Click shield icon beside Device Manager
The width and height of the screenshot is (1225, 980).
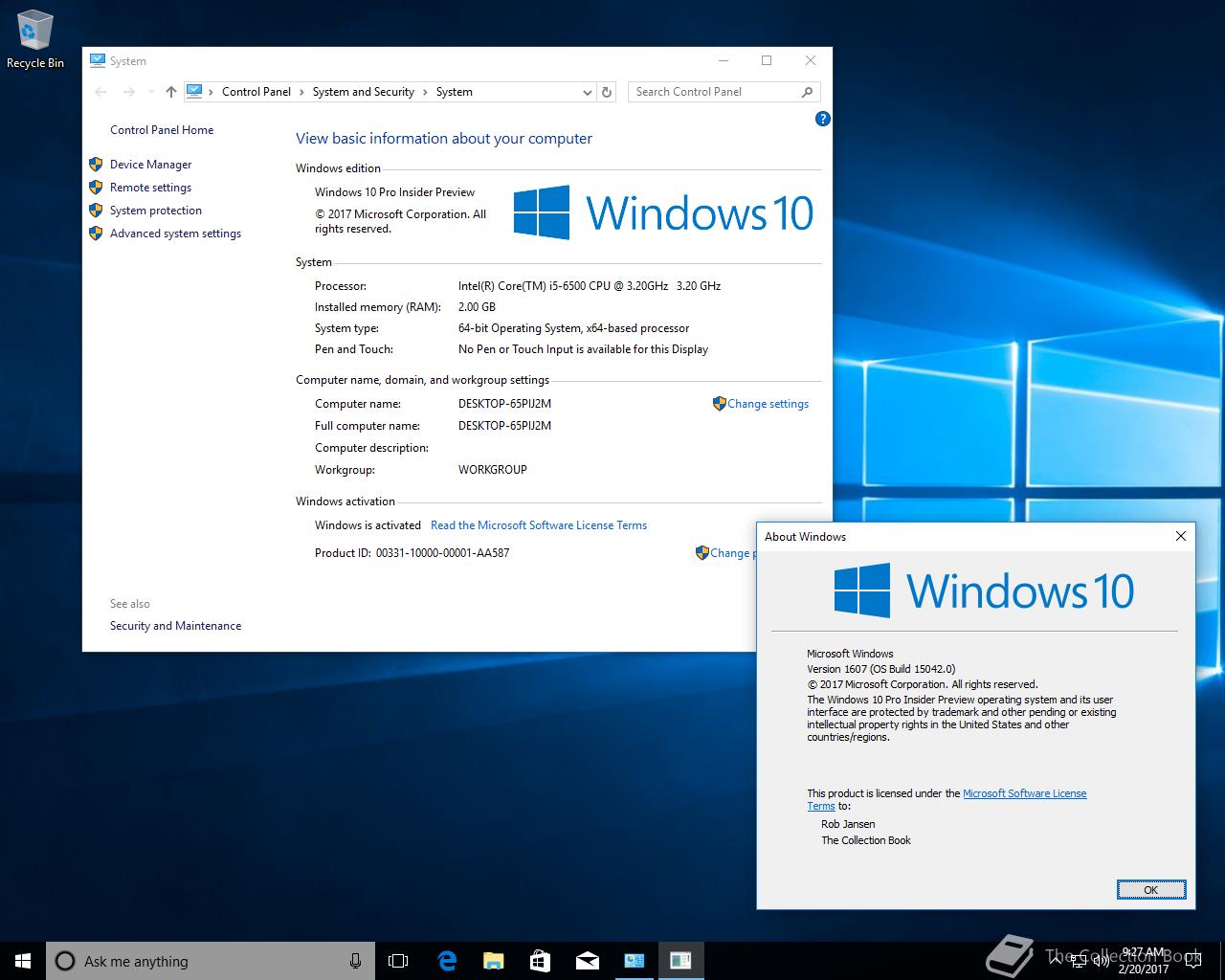point(96,164)
